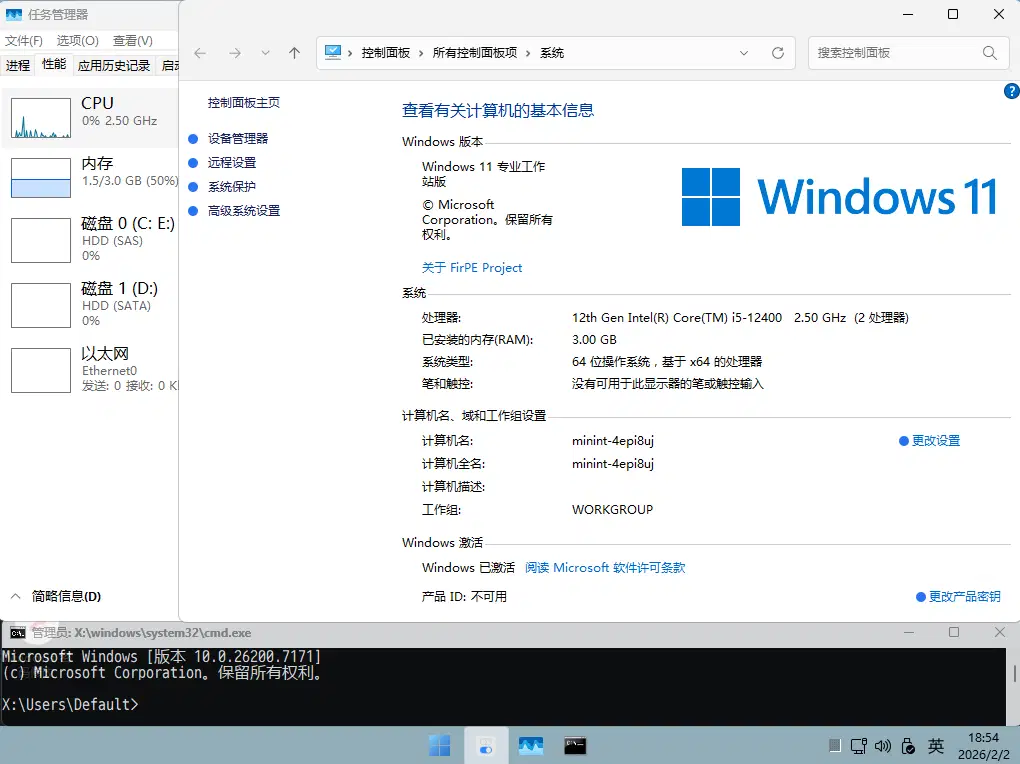Viewport: 1020px width, 764px height.
Task: Select the 控制面板 breadcrumb
Action: tap(386, 53)
